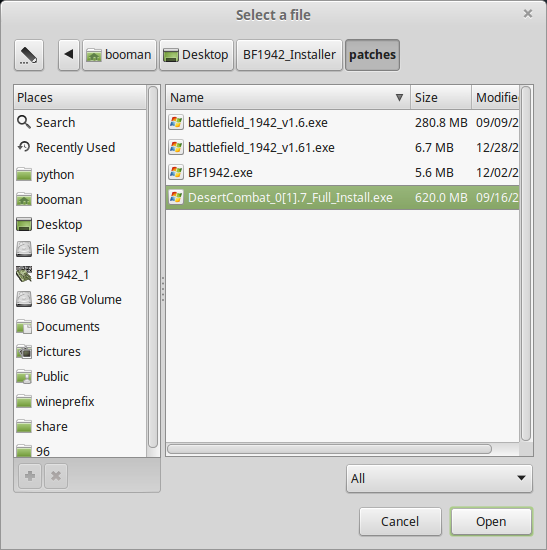This screenshot has width=547, height=550.
Task: Select the 386 GB Volume drive
Action: coord(80,300)
